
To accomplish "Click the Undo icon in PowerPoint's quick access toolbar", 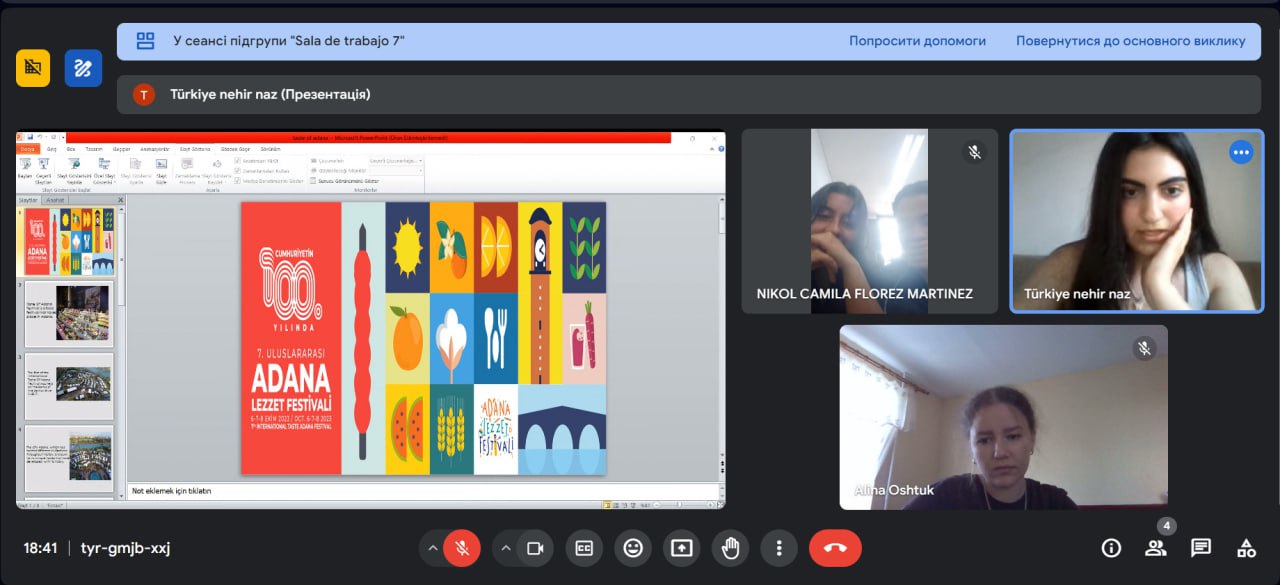I will (42, 137).
